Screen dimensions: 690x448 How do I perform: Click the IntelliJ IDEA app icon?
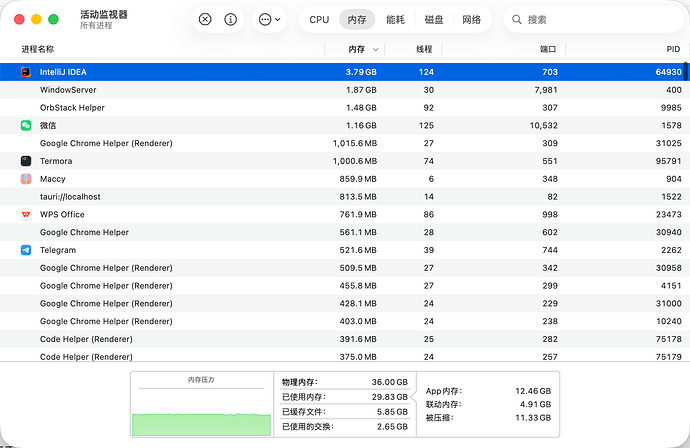coord(26,72)
